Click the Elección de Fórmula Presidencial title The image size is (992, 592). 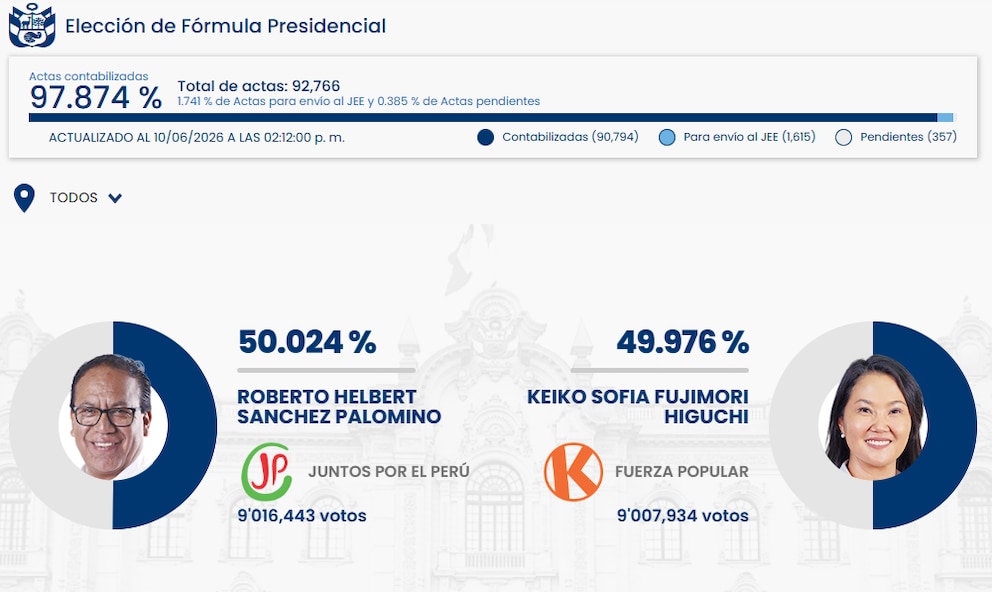pos(225,26)
